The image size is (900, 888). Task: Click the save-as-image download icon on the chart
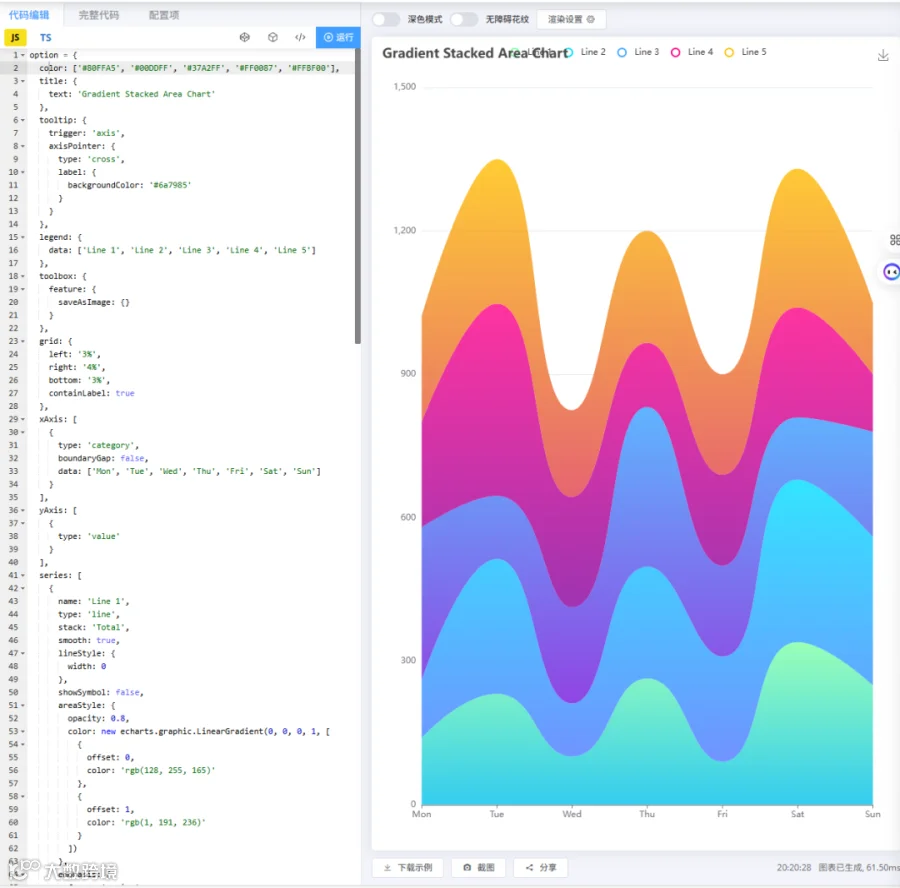click(883, 55)
